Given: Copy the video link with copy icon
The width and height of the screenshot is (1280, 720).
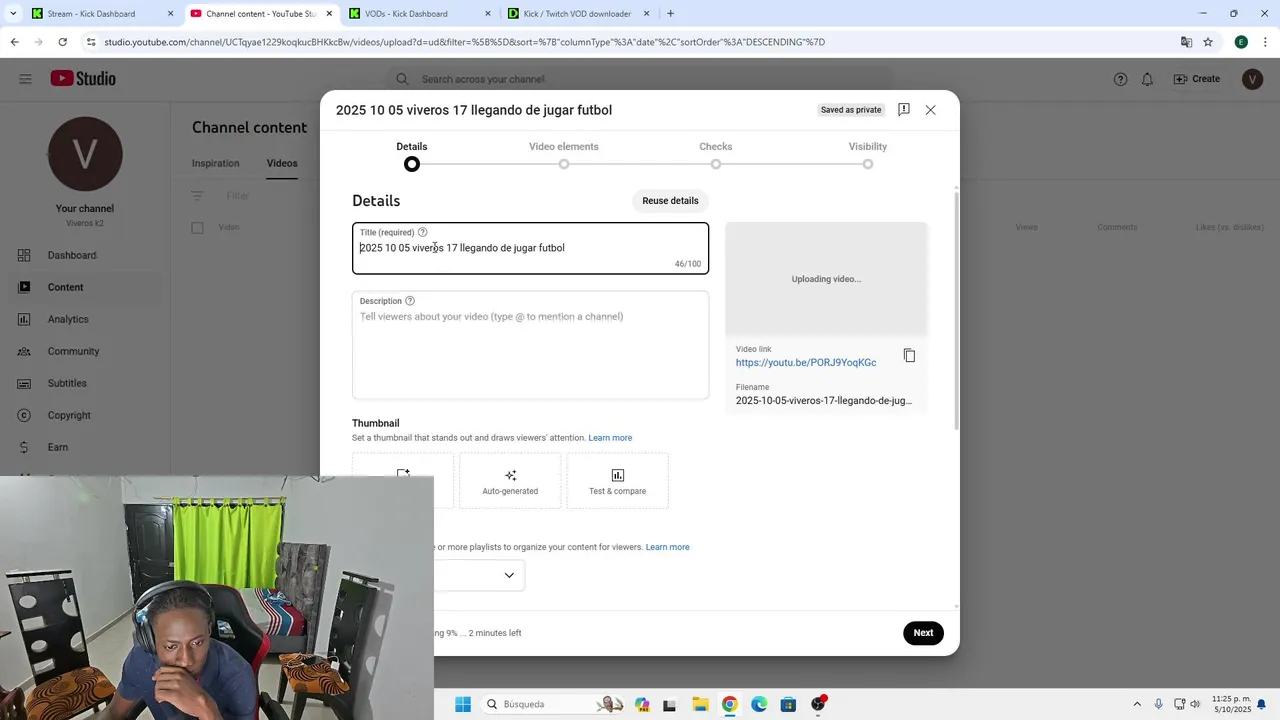Looking at the screenshot, I should pos(909,356).
